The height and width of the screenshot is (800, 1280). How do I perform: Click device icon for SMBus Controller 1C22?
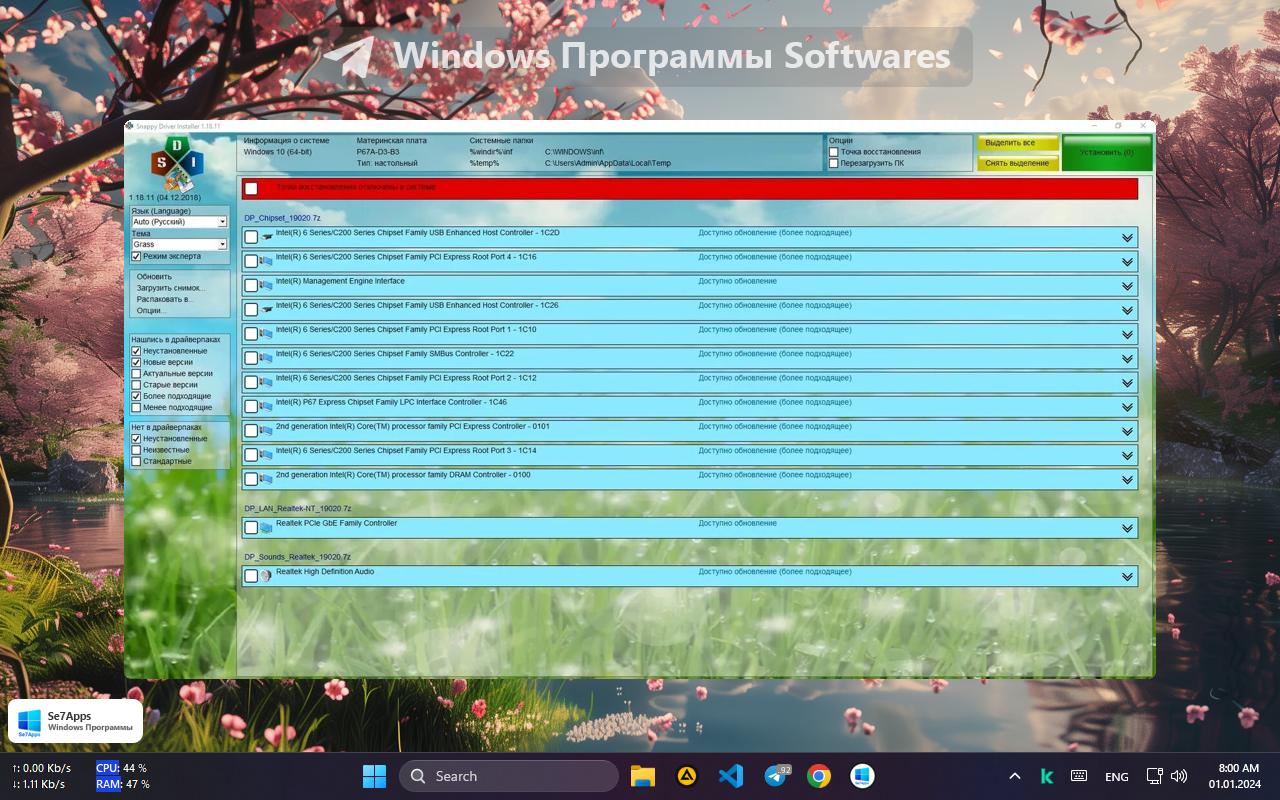pyautogui.click(x=266, y=358)
